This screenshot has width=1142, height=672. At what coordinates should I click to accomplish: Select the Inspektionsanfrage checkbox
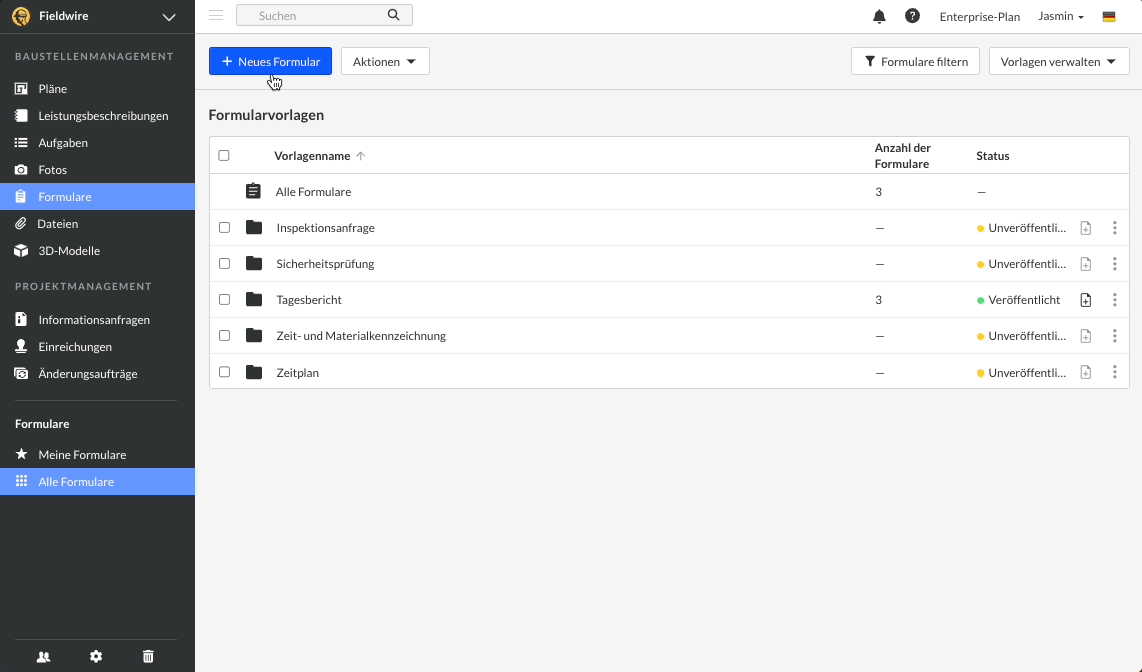(x=224, y=228)
